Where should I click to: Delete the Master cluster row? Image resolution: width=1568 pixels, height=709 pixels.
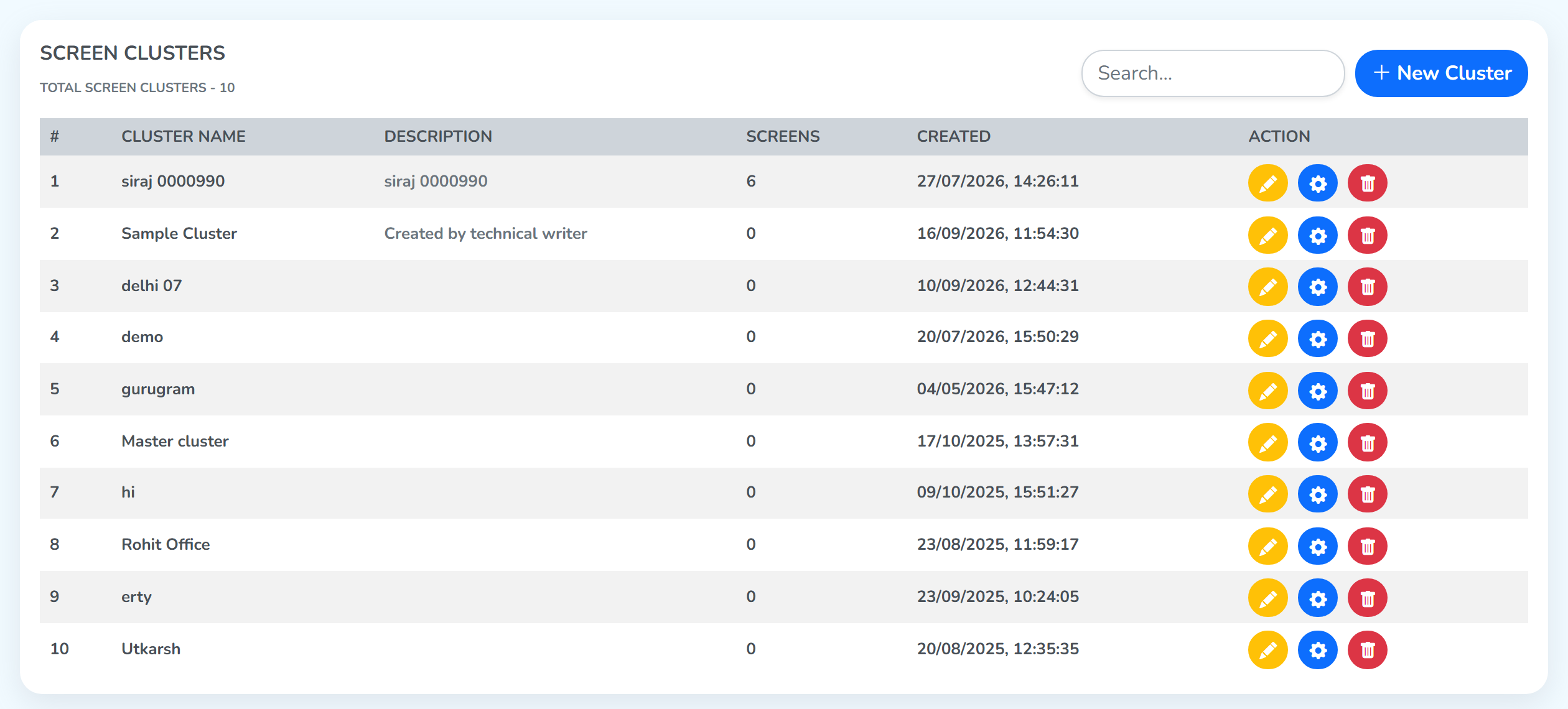pos(1367,442)
